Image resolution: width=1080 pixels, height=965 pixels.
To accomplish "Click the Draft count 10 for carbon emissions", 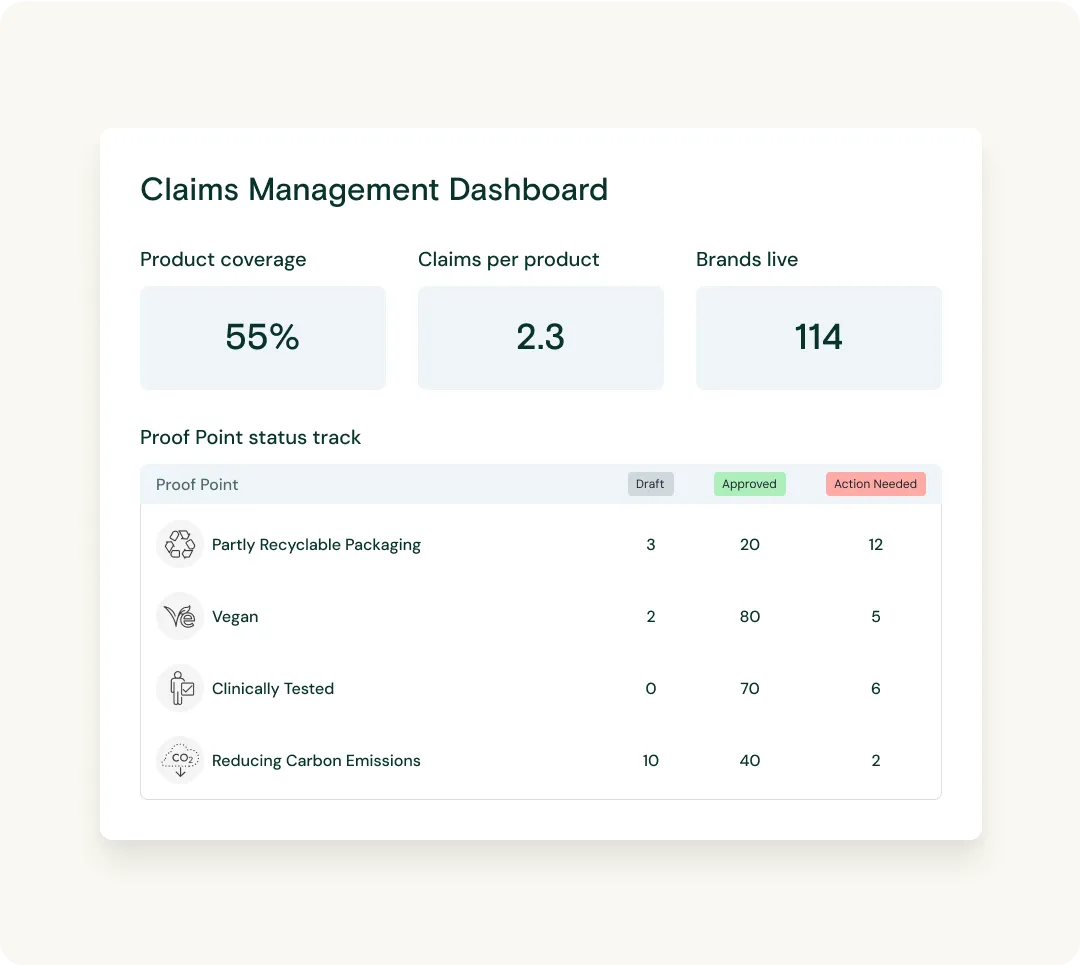I will (650, 760).
